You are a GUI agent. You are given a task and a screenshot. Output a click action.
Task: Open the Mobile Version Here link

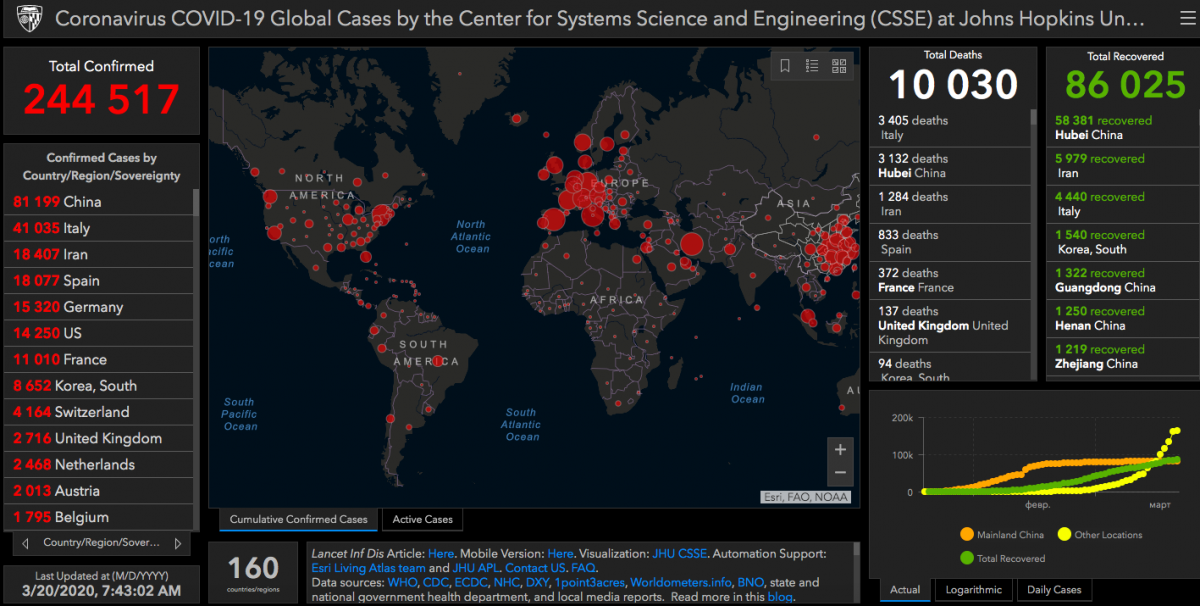560,553
